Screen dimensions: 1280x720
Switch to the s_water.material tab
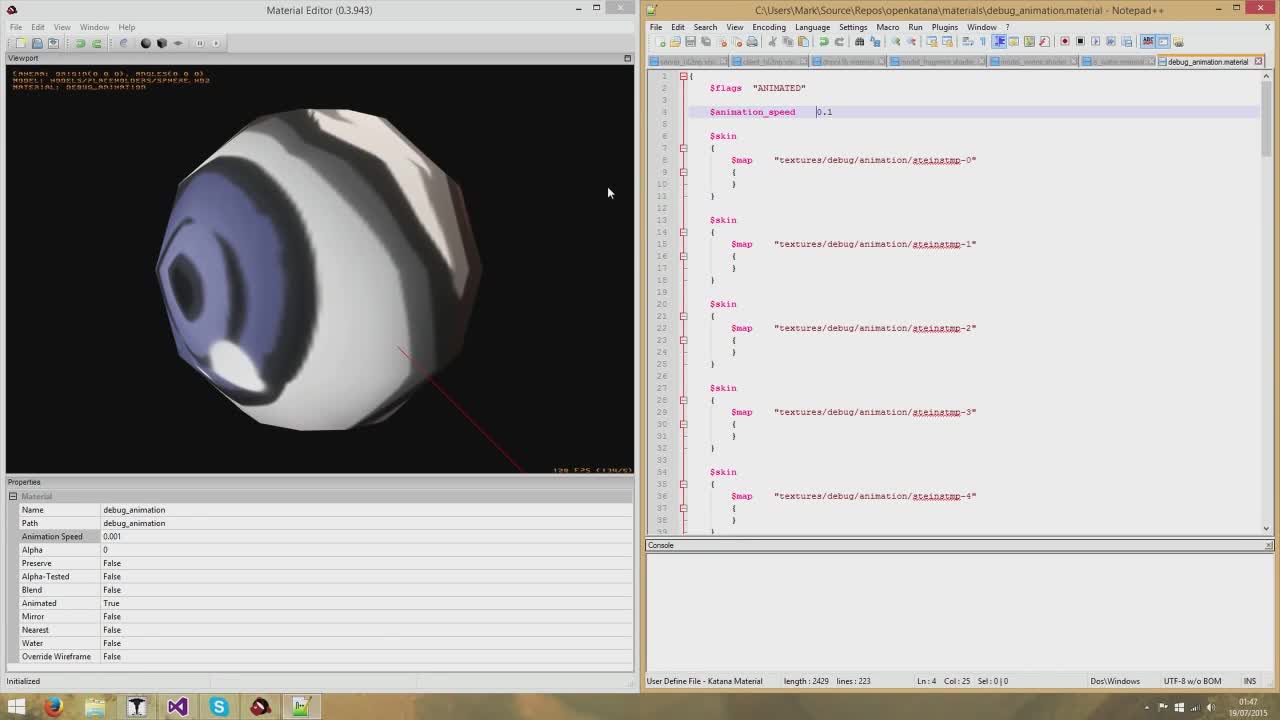[1120, 61]
